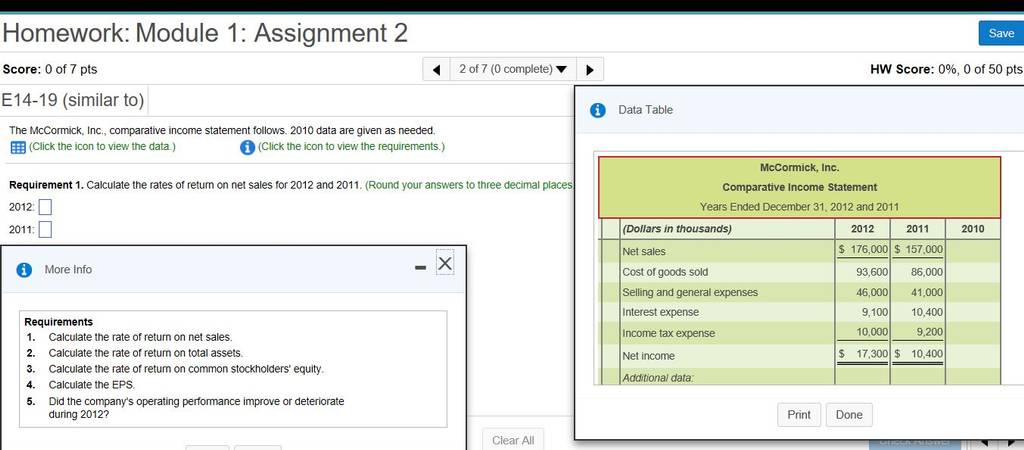Click the data table grid icon
This screenshot has height=450, width=1024.
pyautogui.click(x=18, y=148)
